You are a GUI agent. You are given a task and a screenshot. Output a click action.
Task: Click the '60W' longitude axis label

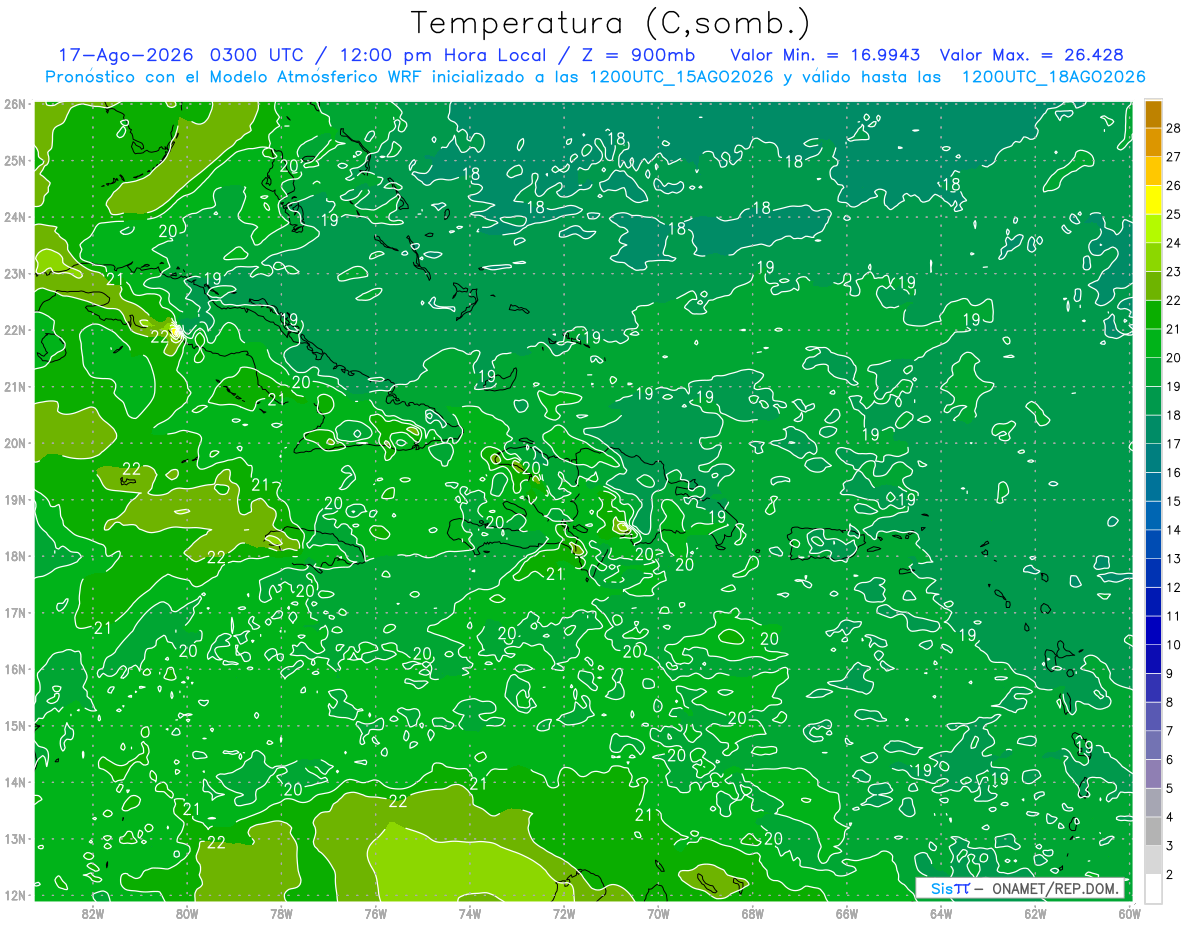pos(1129,912)
